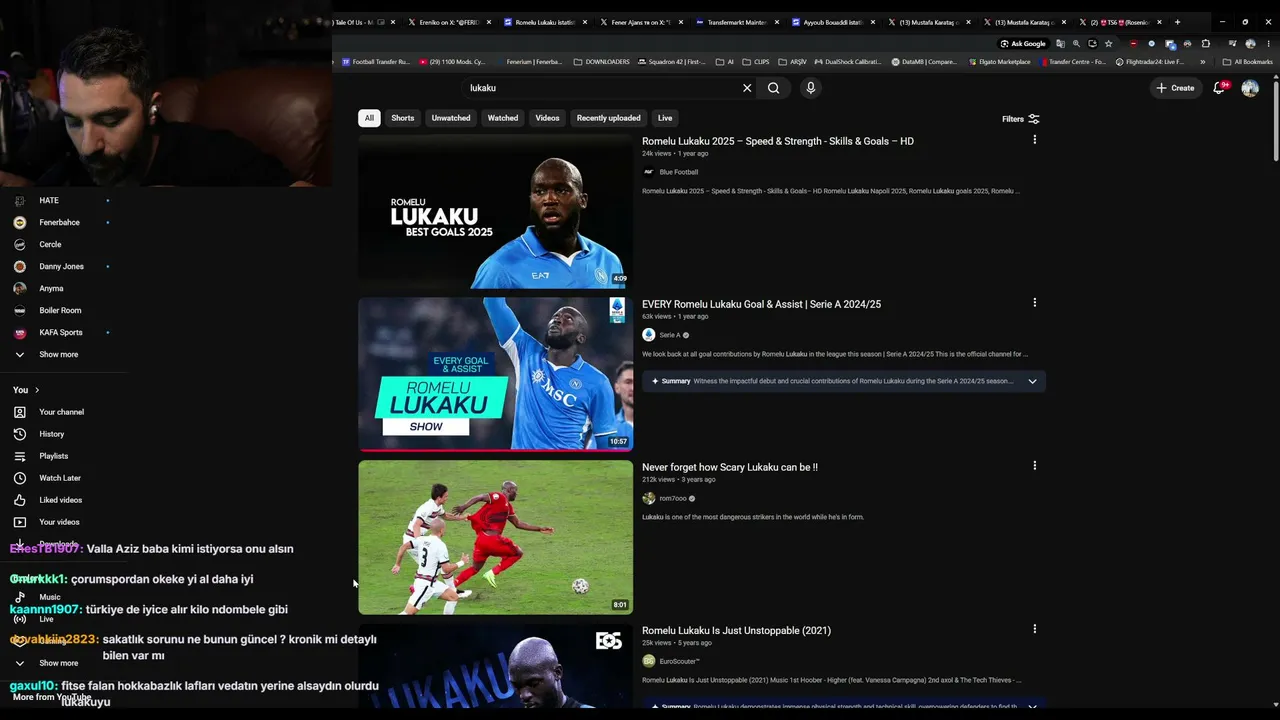
Task: Open YouTube notifications bell
Action: [1219, 88]
